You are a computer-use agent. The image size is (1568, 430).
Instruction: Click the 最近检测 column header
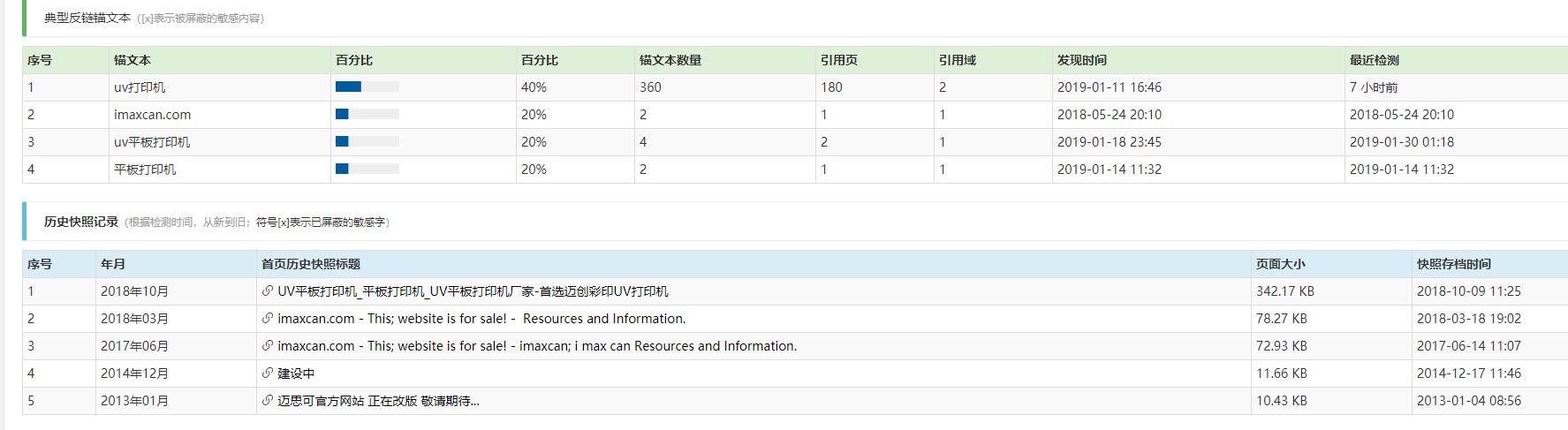pyautogui.click(x=1374, y=60)
